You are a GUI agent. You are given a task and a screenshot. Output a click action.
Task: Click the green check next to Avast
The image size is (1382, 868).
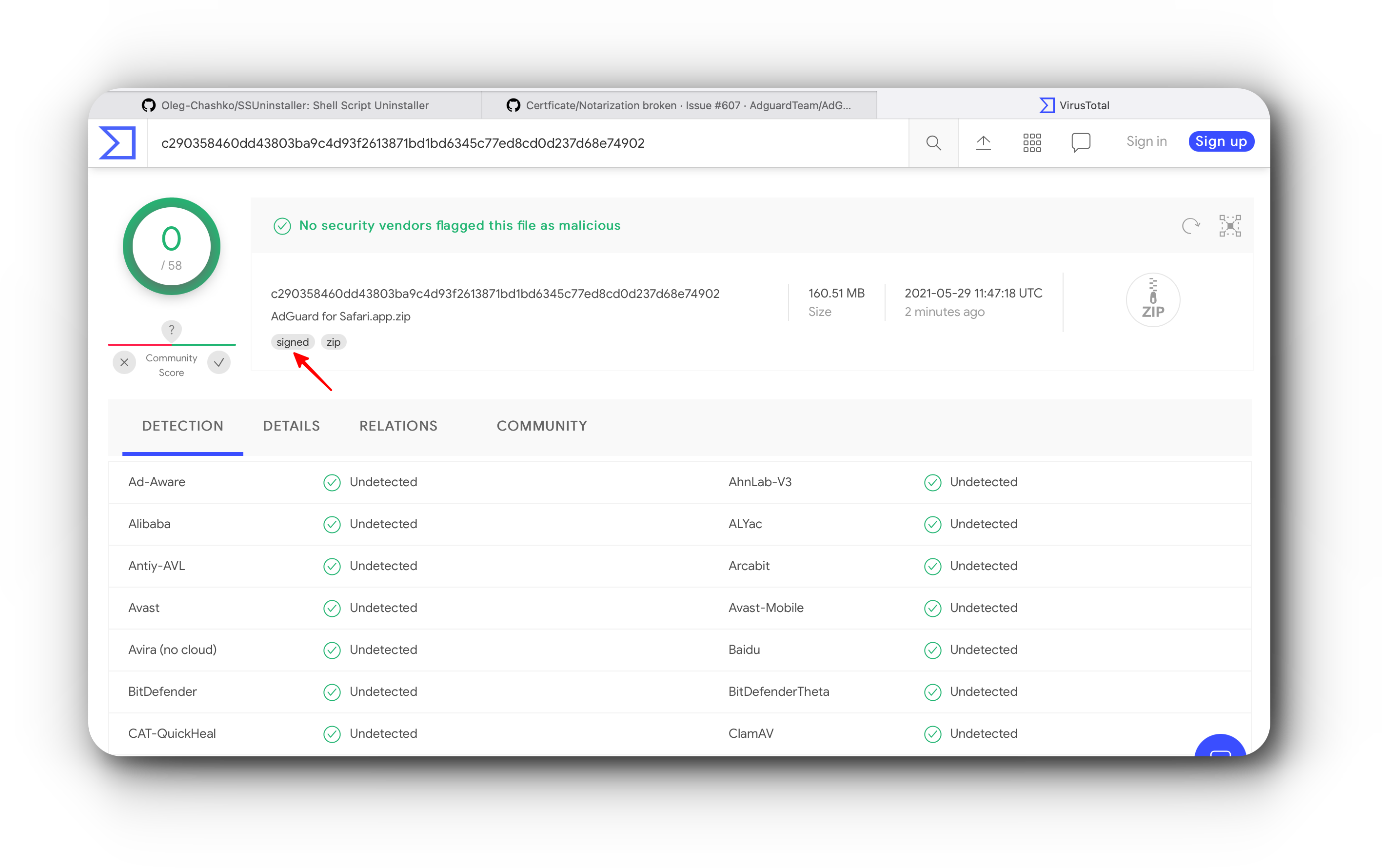coord(332,608)
